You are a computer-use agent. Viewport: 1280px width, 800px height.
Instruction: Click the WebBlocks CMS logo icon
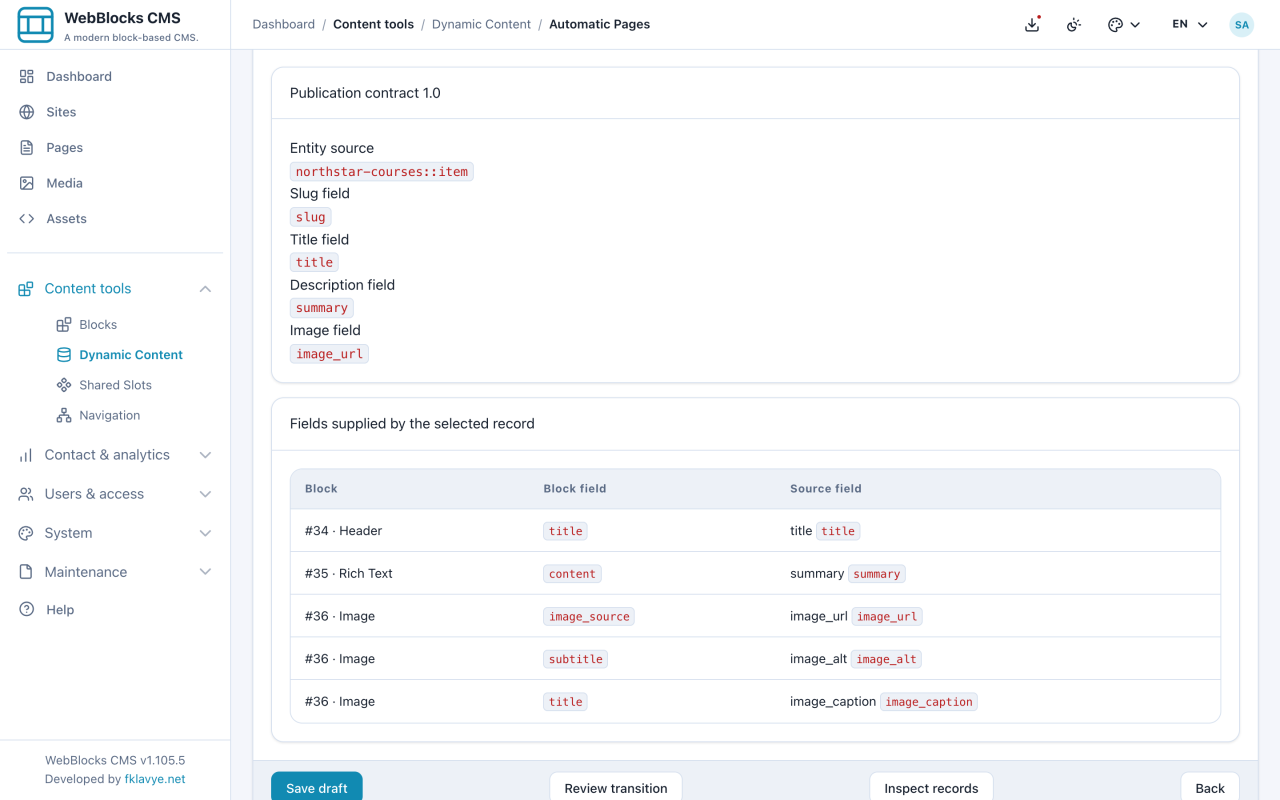35,25
